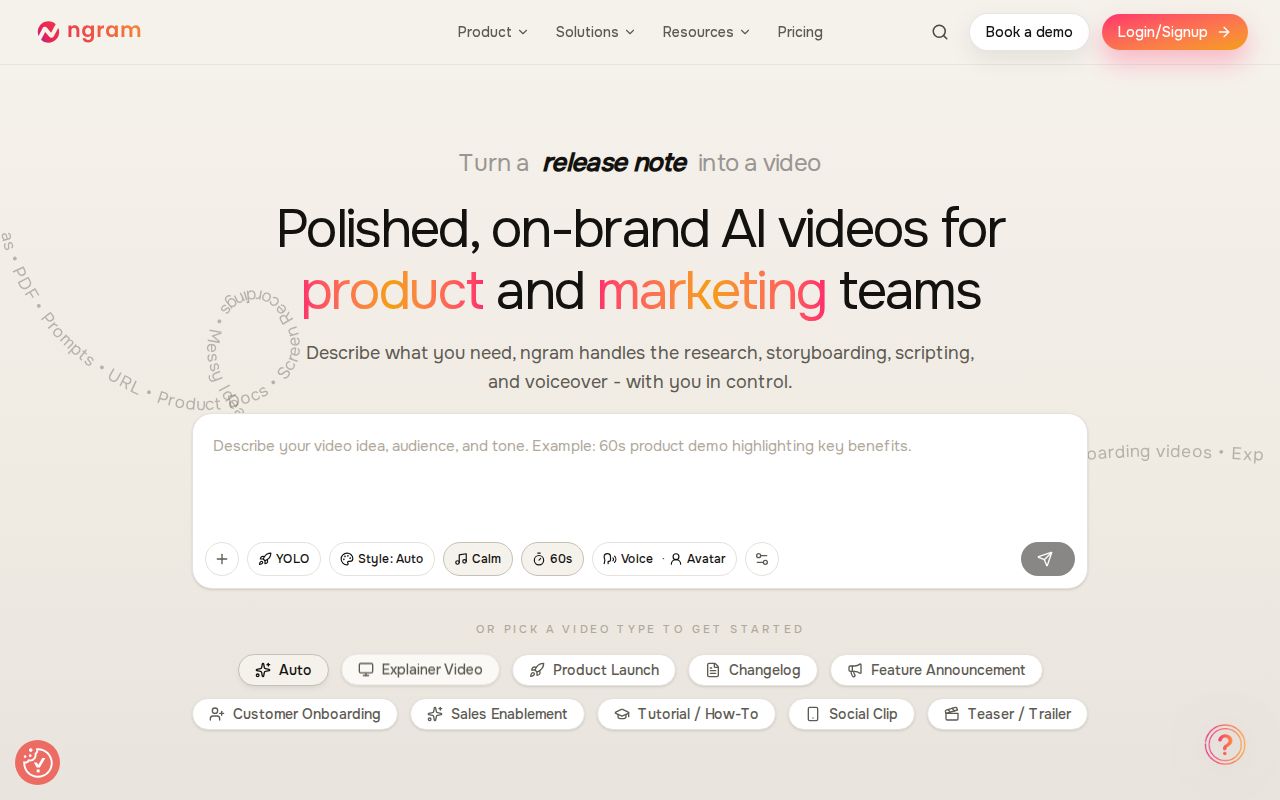The image size is (1280, 800).
Task: Open the Style: Auto selector
Action: (x=382, y=559)
